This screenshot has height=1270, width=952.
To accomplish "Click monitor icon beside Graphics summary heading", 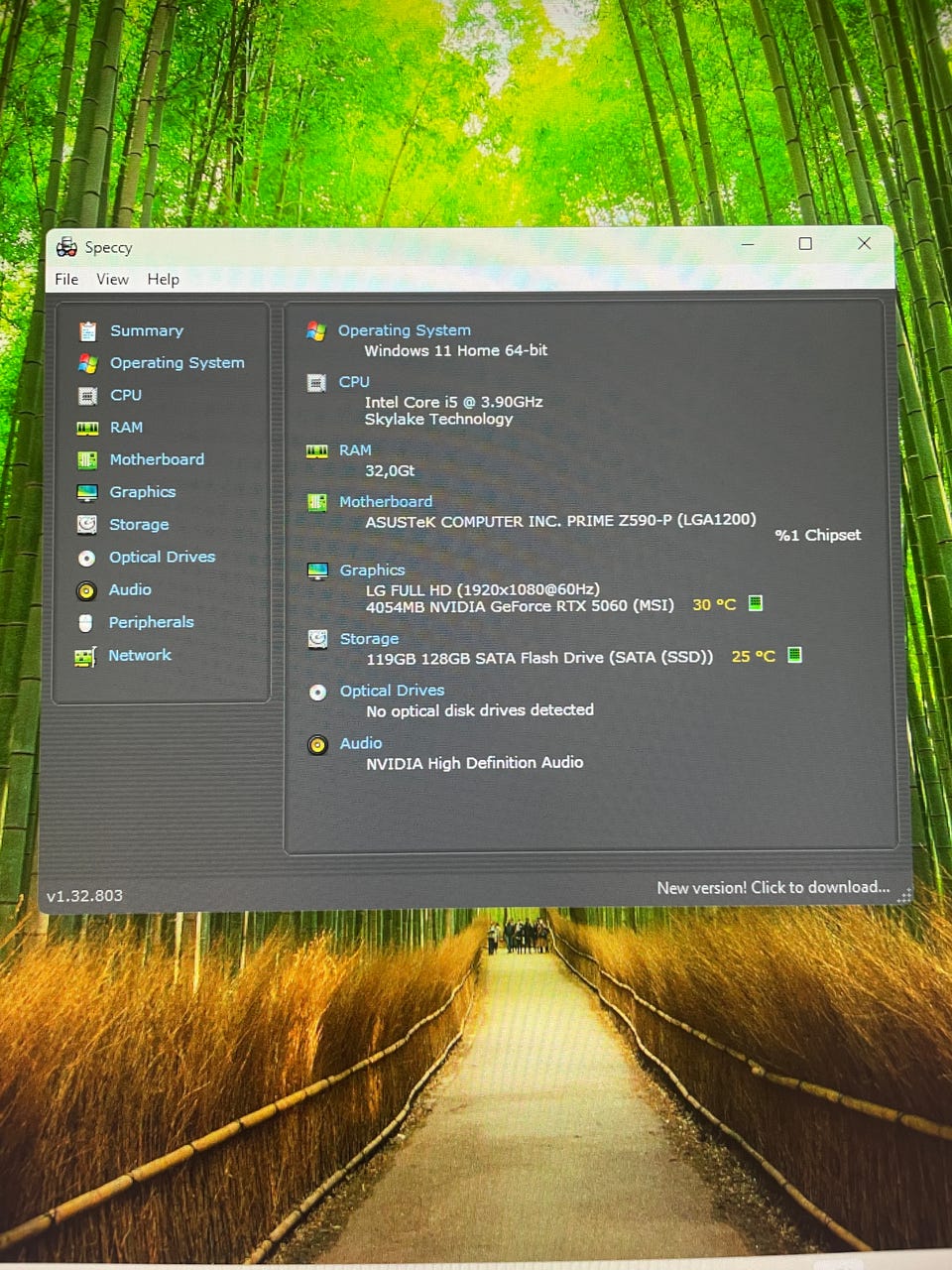I will coord(317,571).
